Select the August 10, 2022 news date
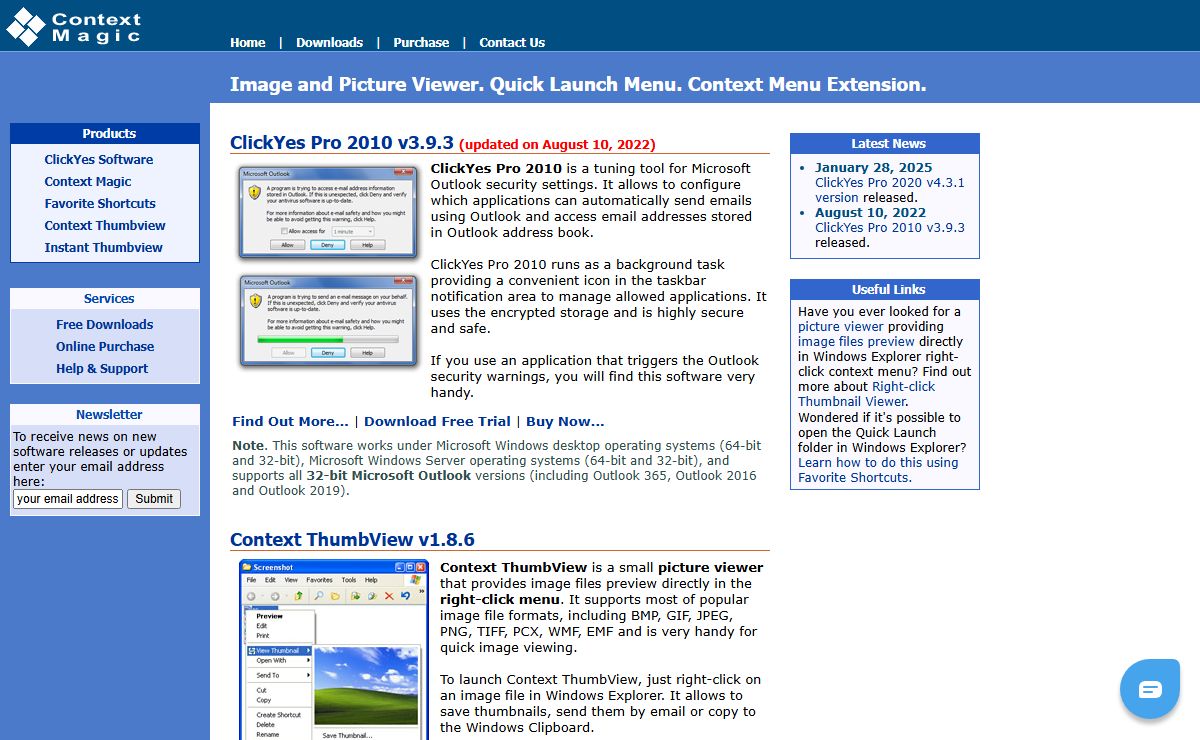The width and height of the screenshot is (1200, 740). [870, 212]
